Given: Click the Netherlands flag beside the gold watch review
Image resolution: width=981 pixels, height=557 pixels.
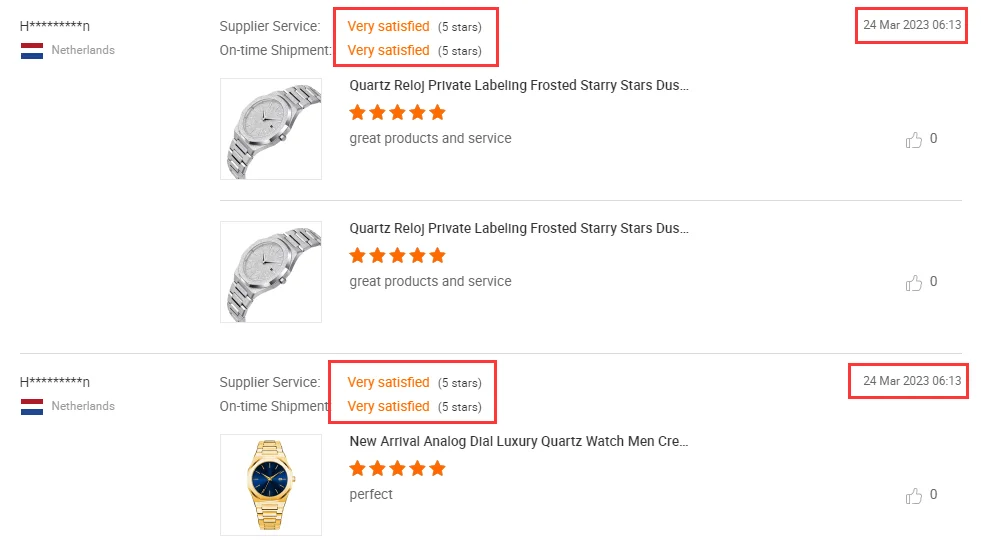Looking at the screenshot, I should click(32, 406).
